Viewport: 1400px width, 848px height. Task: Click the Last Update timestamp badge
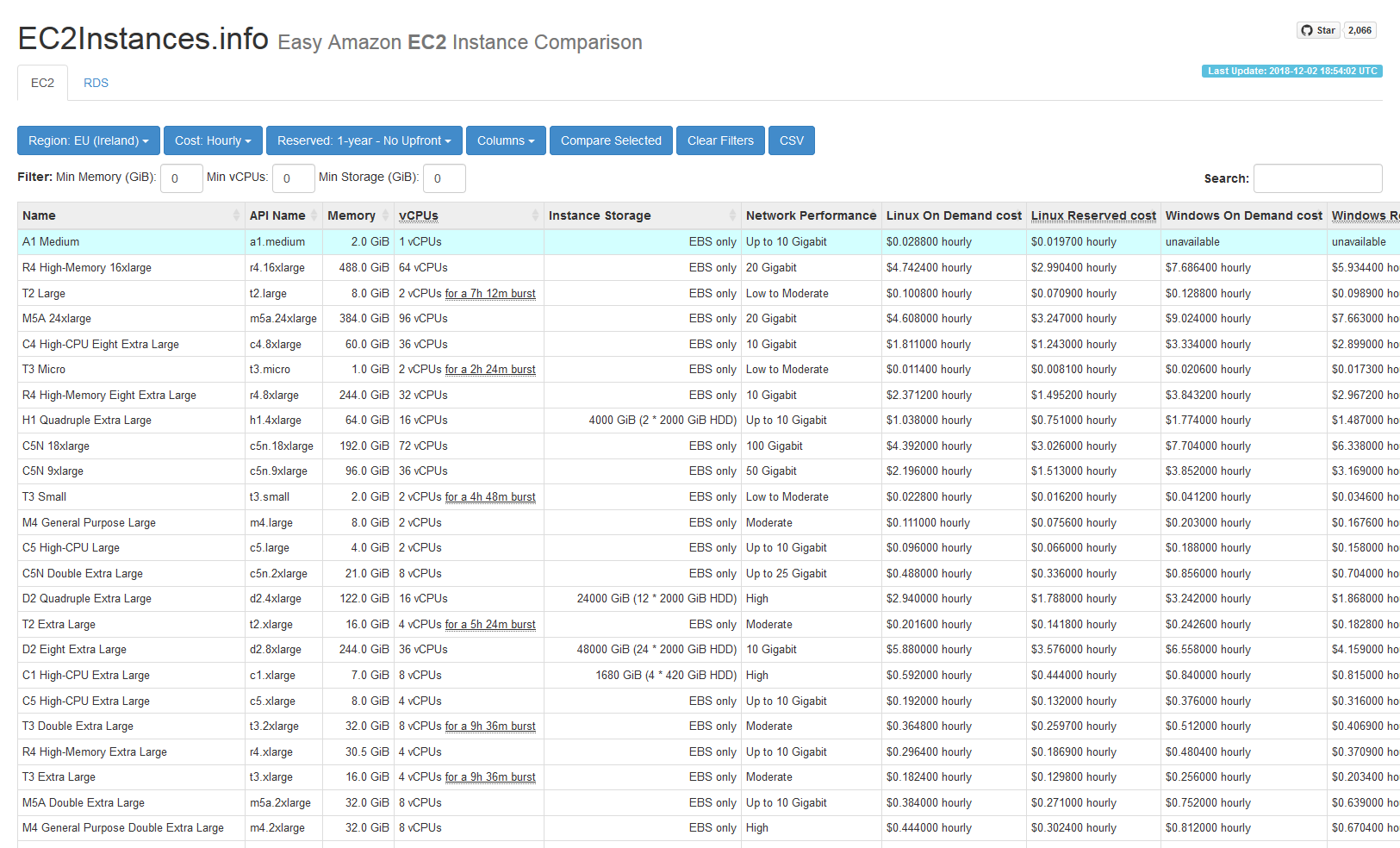click(1292, 71)
